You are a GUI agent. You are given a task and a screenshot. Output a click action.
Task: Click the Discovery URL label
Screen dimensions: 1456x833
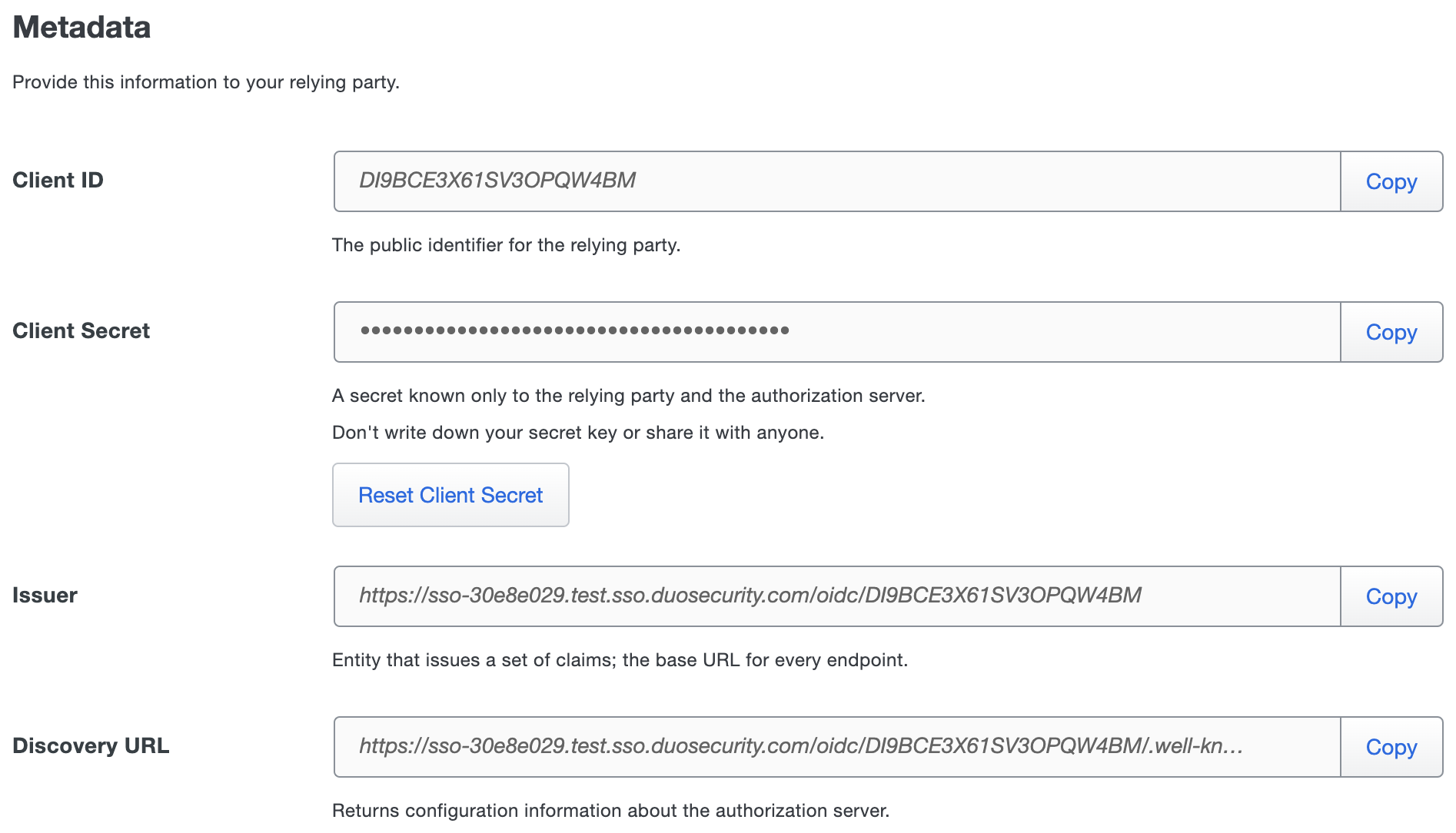pos(91,745)
